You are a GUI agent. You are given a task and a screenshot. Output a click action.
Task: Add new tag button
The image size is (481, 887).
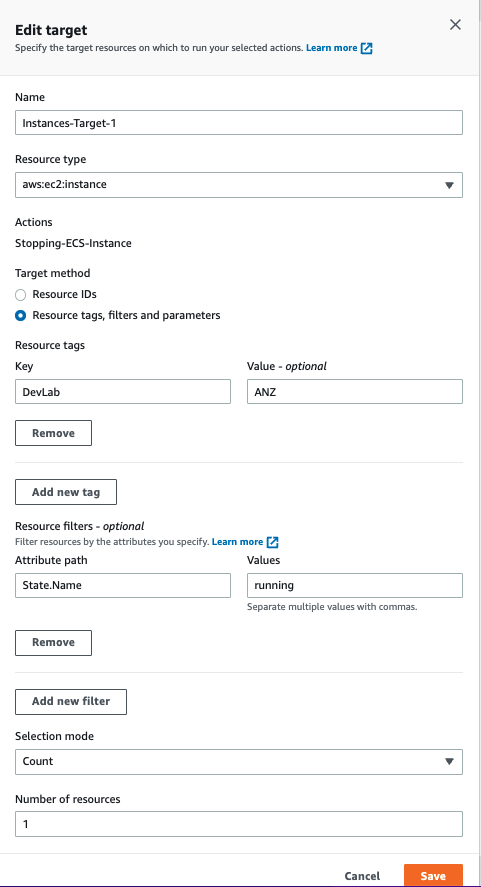click(x=66, y=492)
